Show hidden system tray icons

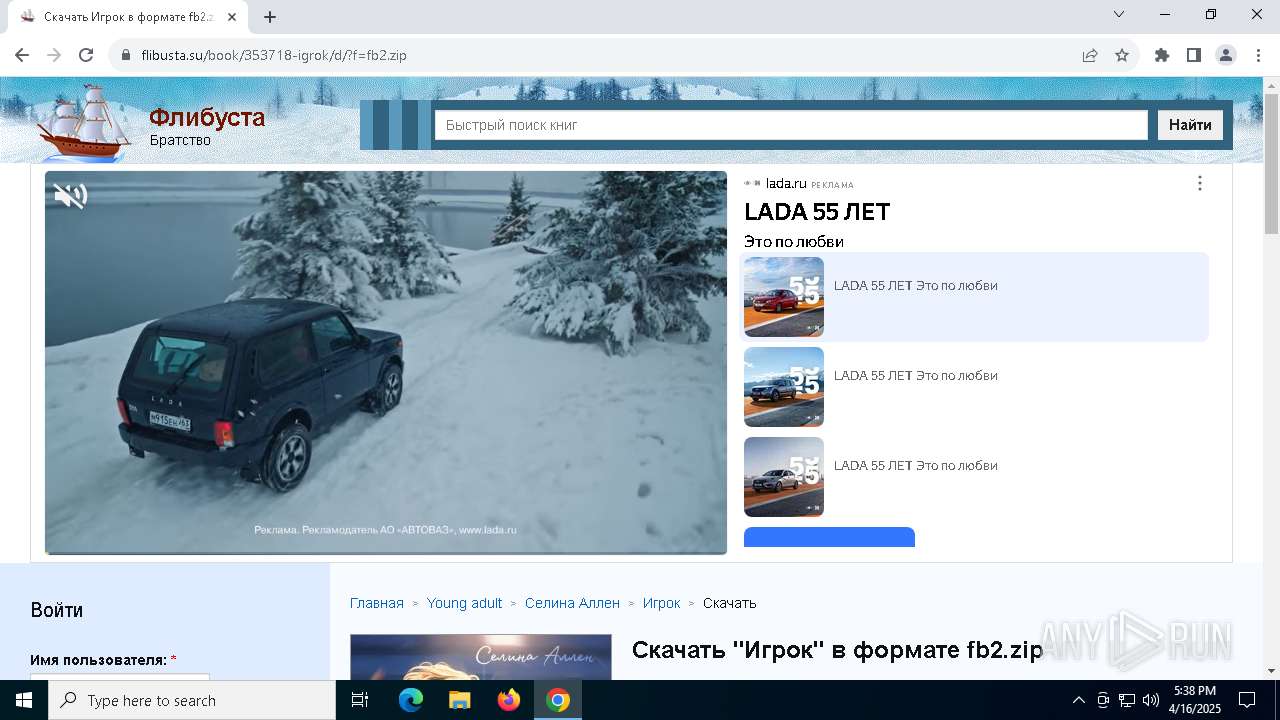1078,700
